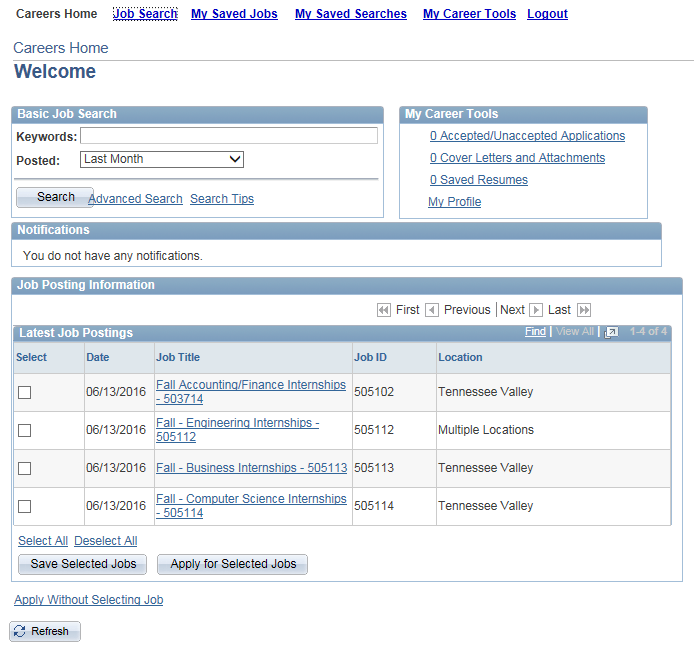
Task: Click Job ID cell 505114
Action: pyautogui.click(x=374, y=506)
